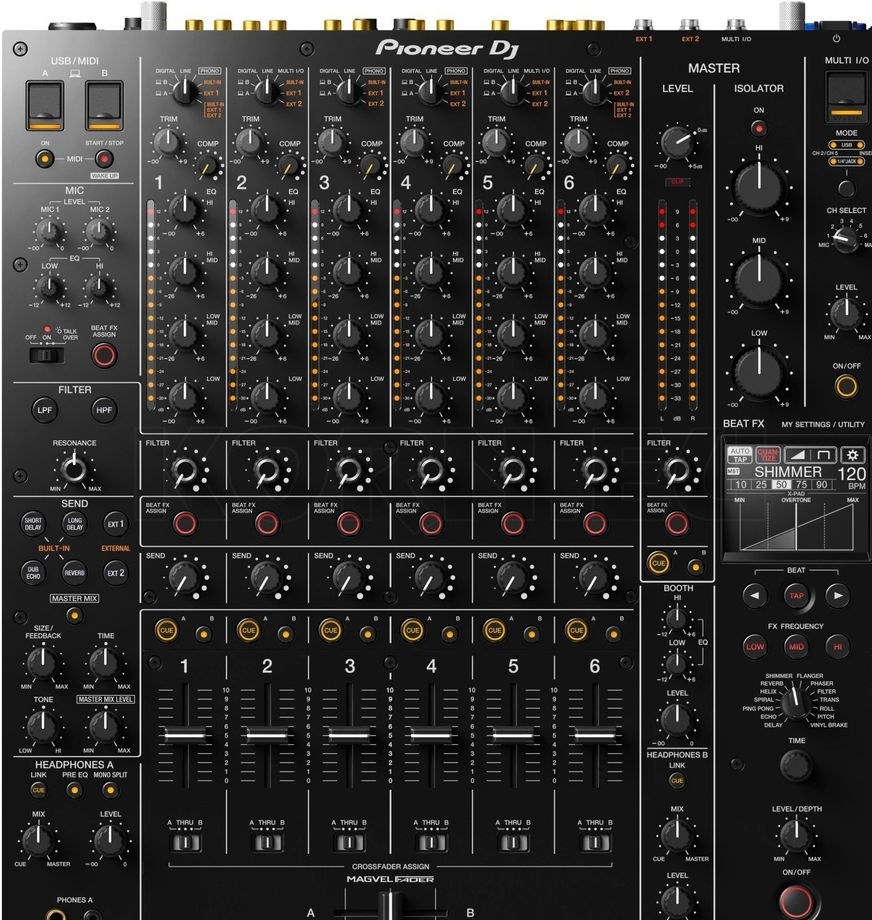Toggle the MASTER MIX button
Screen dimensions: 872x920
[x=74, y=615]
